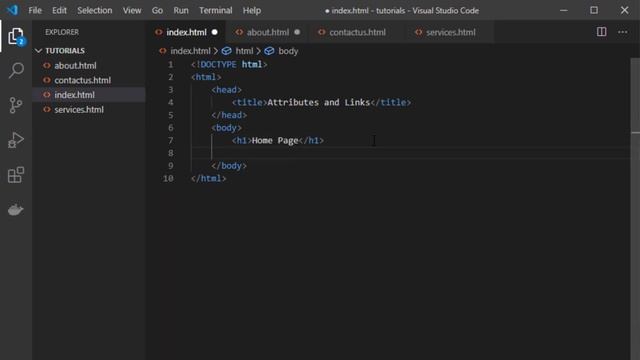Viewport: 640px width, 360px height.
Task: Switch to the contactus.html tab
Action: tap(357, 32)
